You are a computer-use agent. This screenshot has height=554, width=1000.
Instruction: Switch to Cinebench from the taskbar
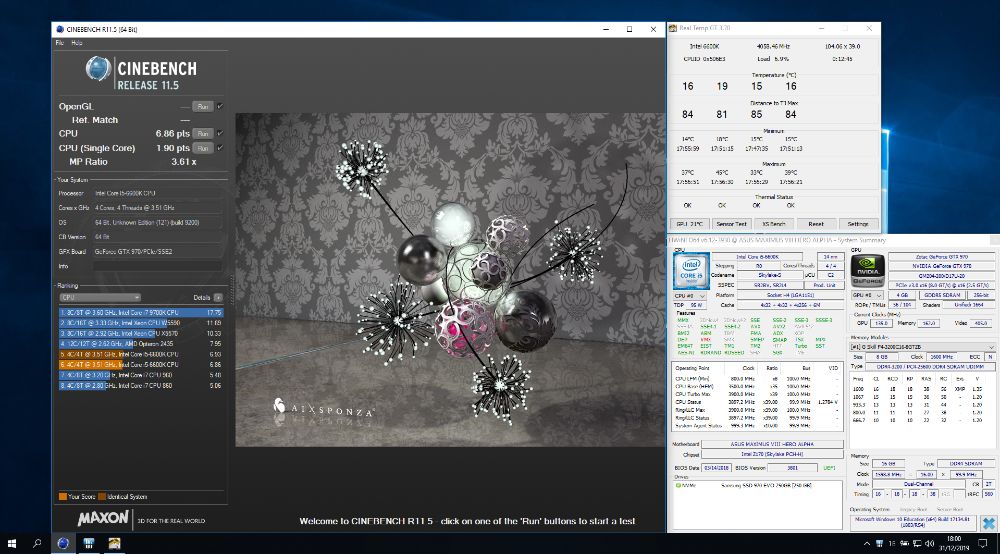pos(63,543)
